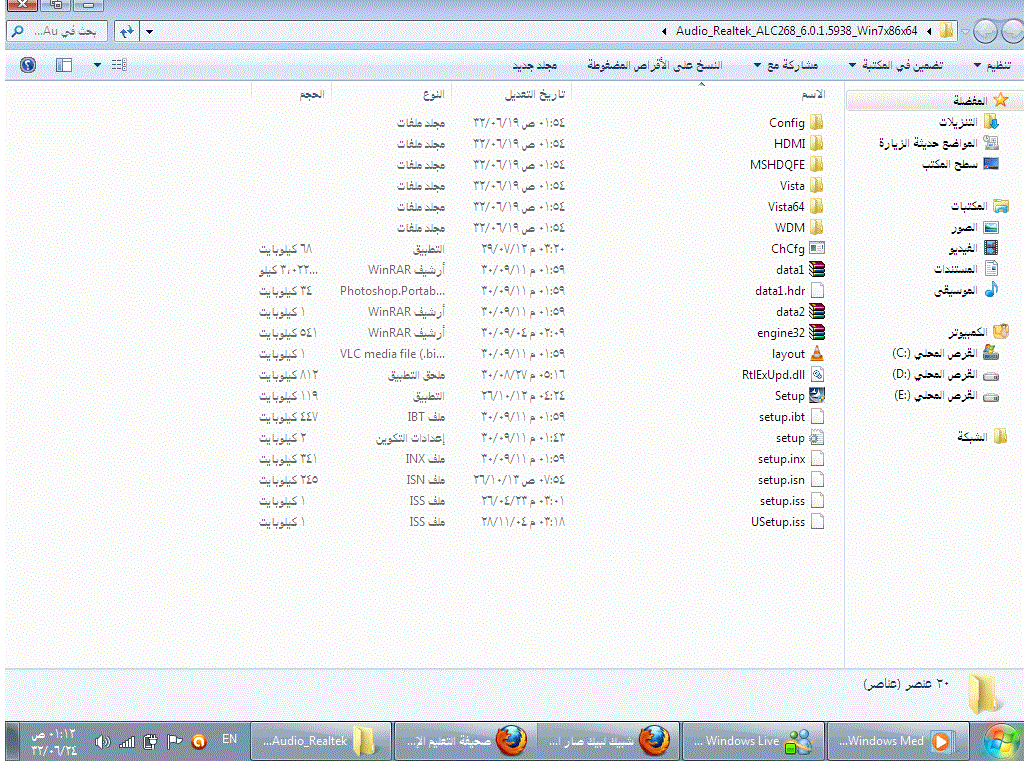Expand the address bar history dropdown
This screenshot has height=768, width=1024.
point(150,31)
